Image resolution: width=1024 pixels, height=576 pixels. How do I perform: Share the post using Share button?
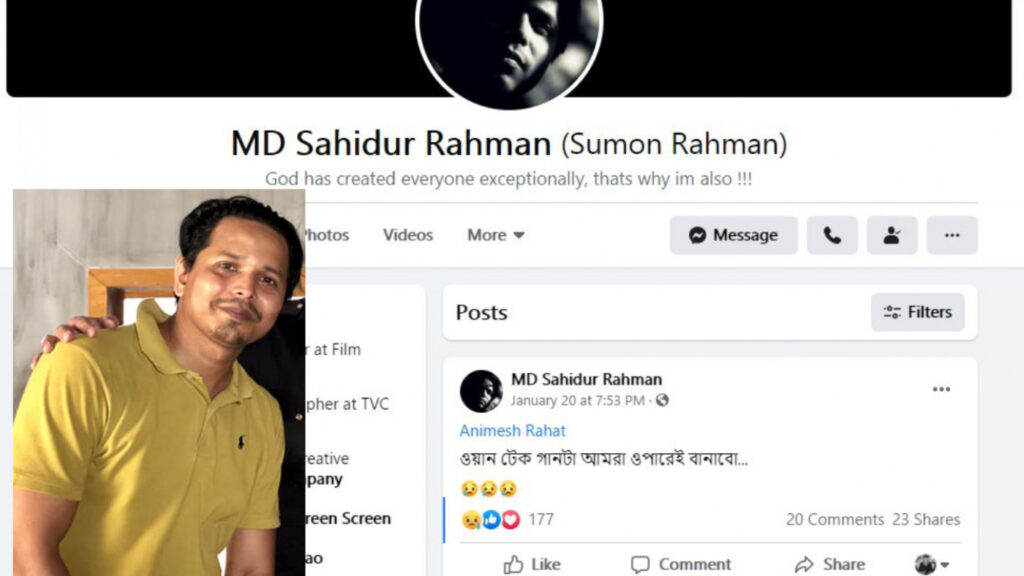tap(830, 564)
